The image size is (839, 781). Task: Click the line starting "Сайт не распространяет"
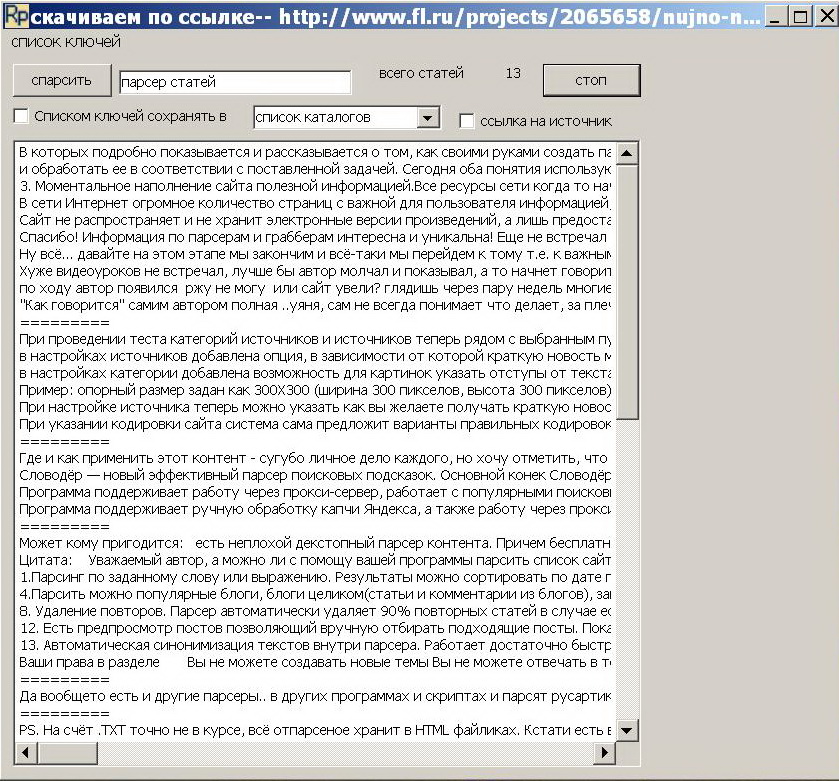(315, 220)
